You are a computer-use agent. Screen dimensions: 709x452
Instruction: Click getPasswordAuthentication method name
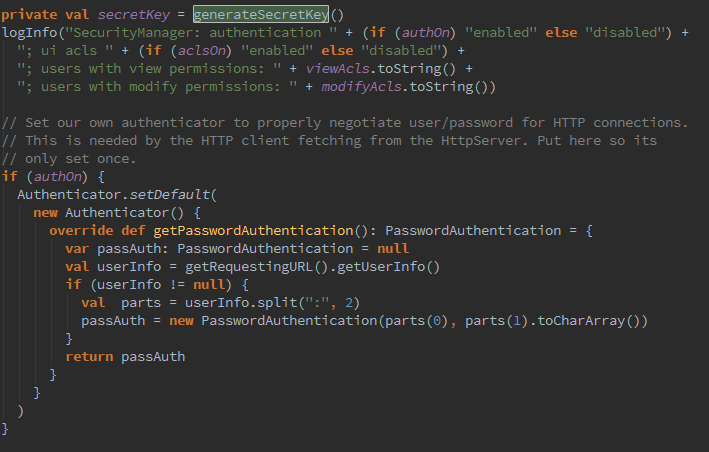point(253,231)
